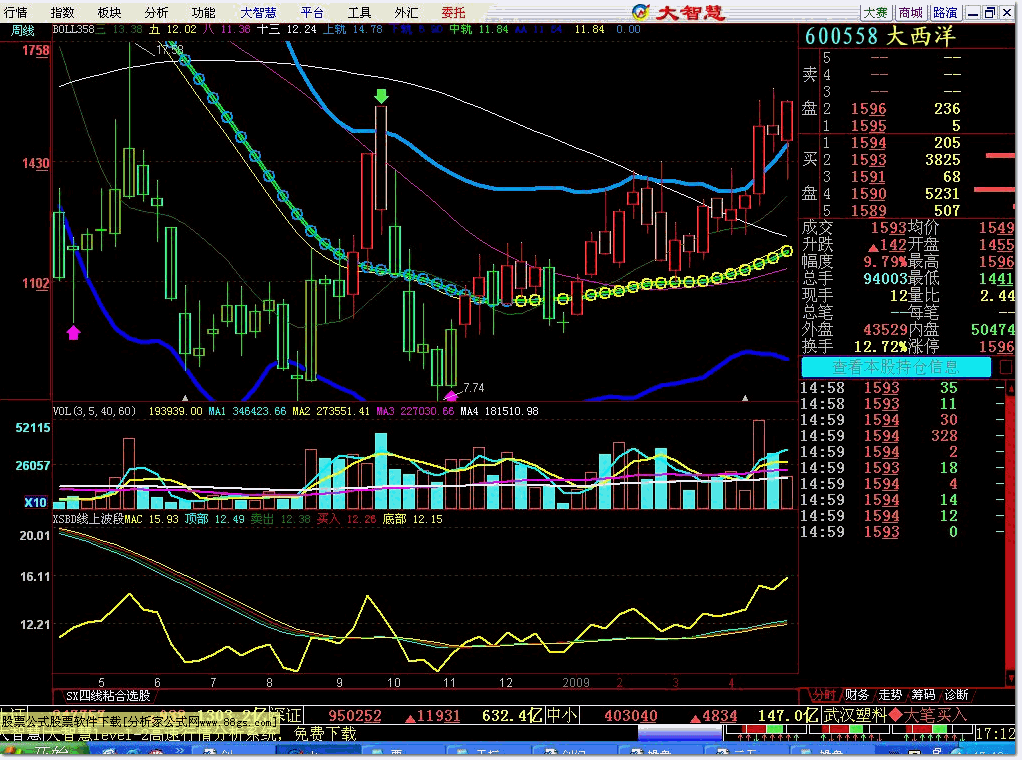This screenshot has width=1022, height=760.
Task: Click the 周线 weekly period label
Action: [x=23, y=30]
